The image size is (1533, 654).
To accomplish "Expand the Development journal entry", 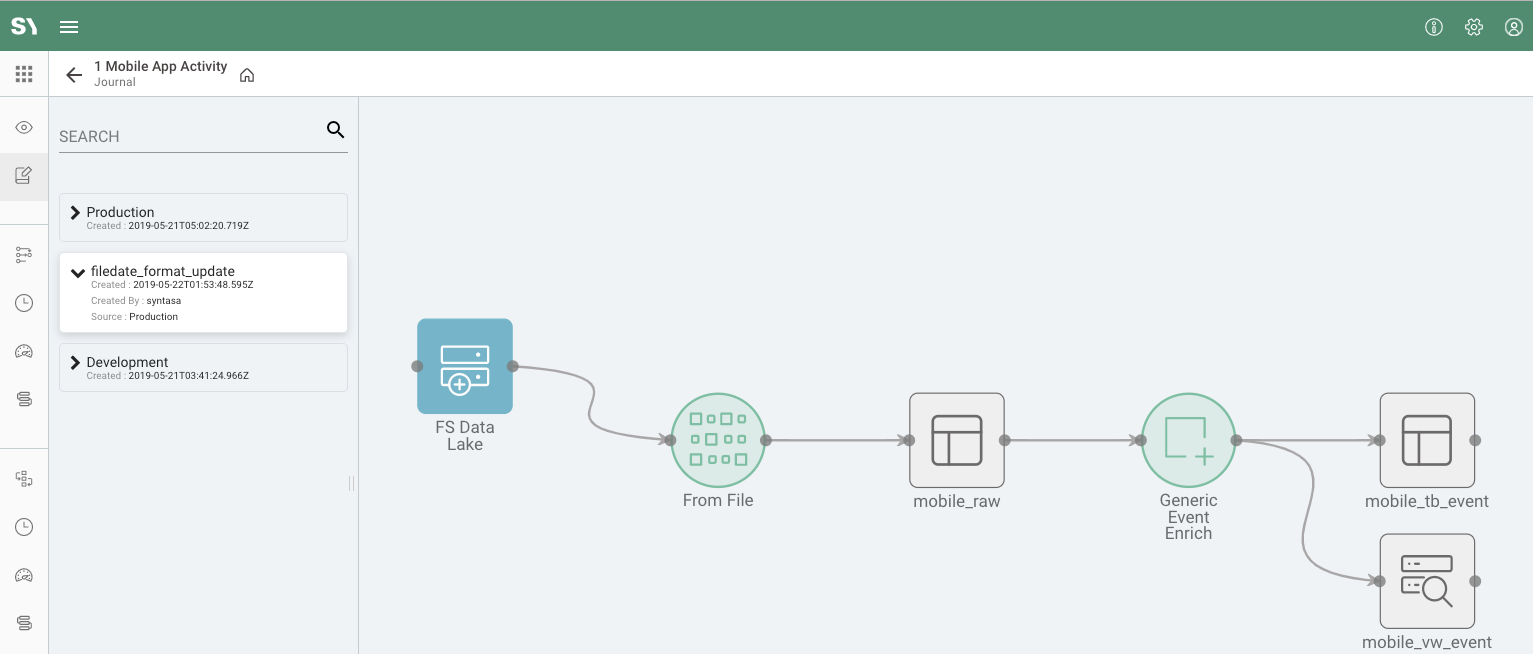I will point(76,362).
